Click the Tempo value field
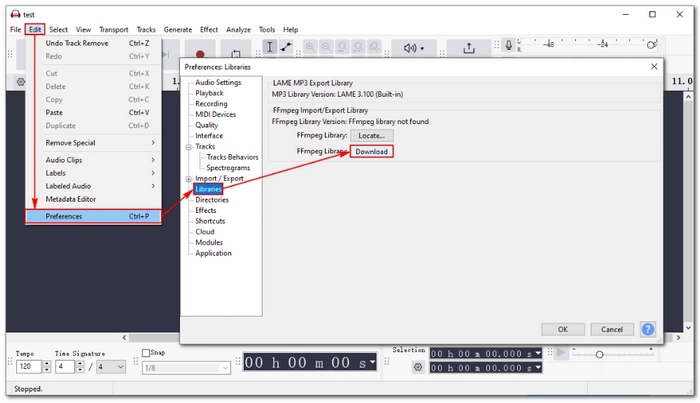The height and width of the screenshot is (403, 700). 29,366
